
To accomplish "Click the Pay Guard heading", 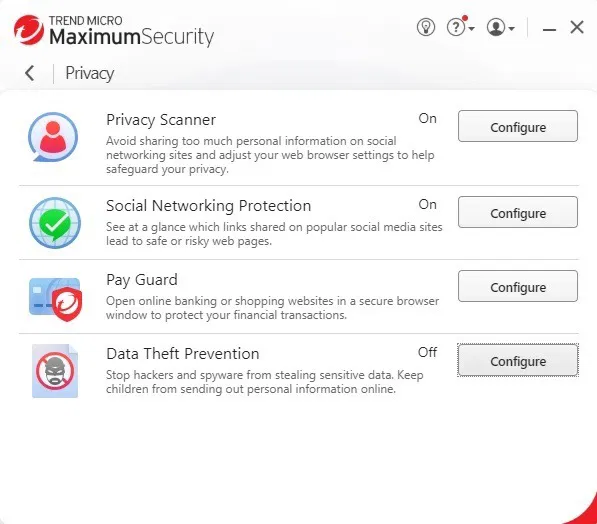I will click(x=142, y=280).
